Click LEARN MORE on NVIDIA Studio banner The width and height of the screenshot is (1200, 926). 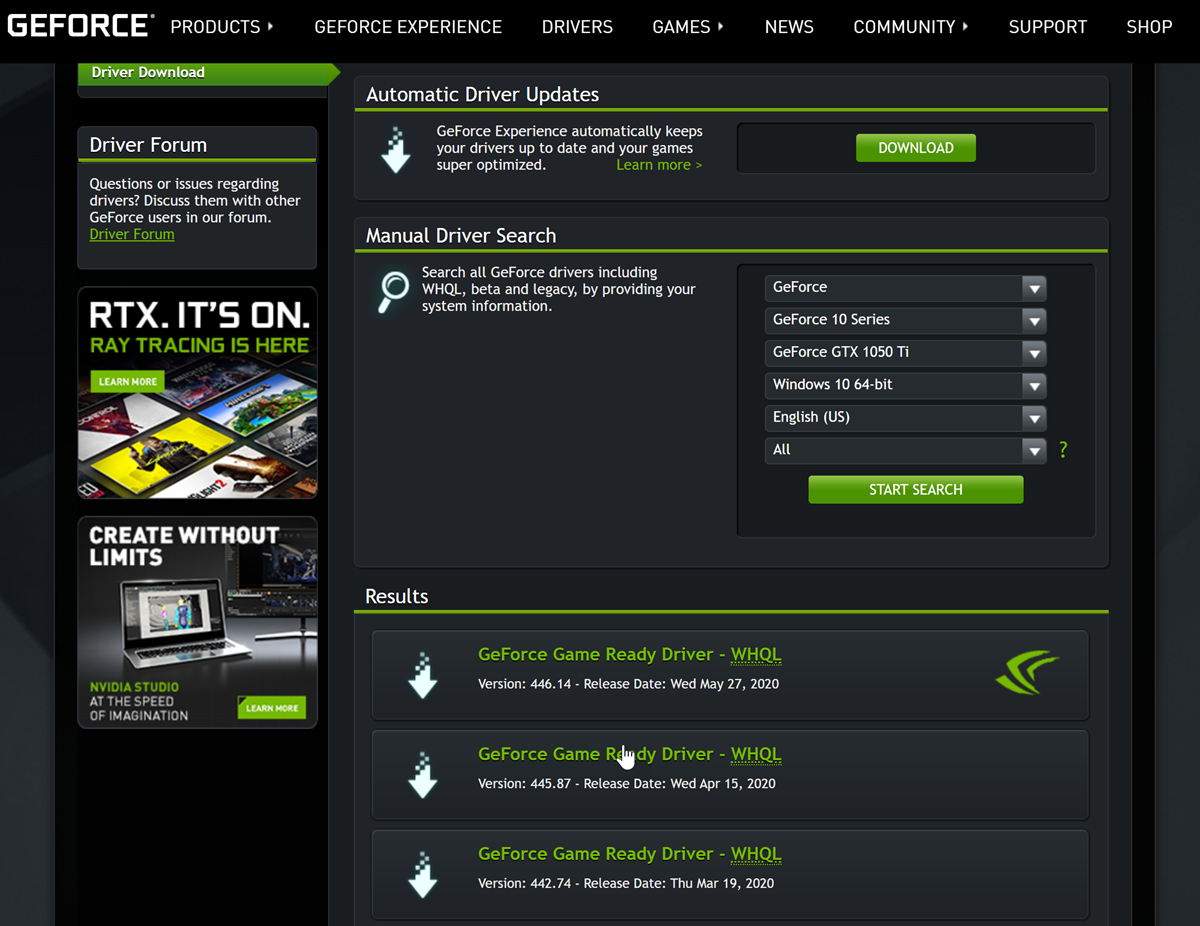(271, 707)
